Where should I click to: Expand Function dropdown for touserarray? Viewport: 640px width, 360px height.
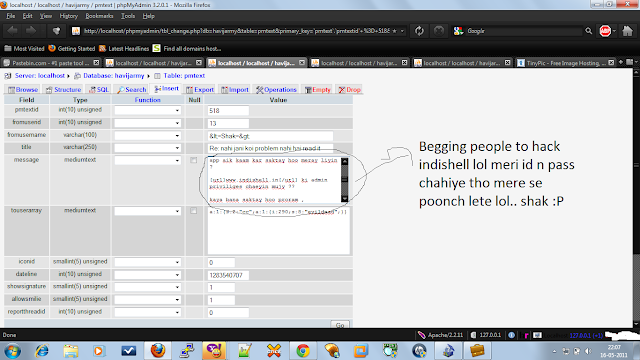[148, 211]
